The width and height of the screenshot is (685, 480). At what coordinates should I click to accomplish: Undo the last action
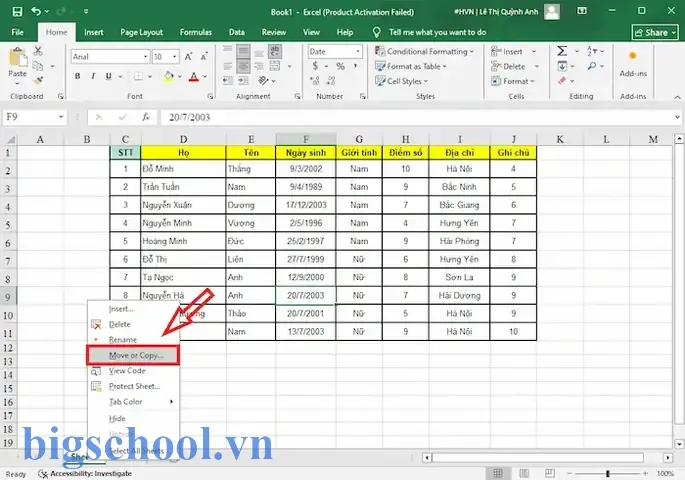(36, 11)
